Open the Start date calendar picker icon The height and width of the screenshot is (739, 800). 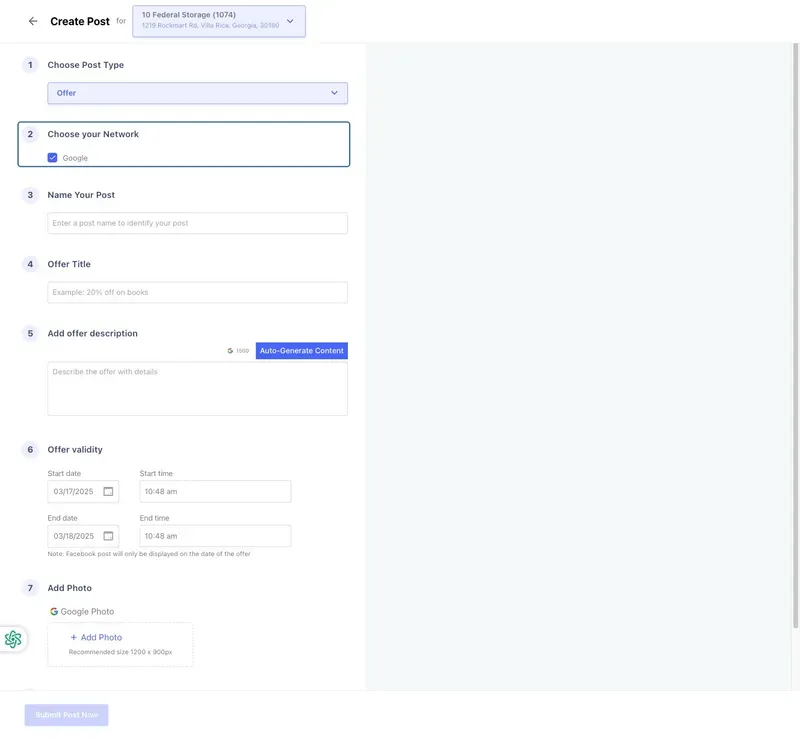coord(108,491)
